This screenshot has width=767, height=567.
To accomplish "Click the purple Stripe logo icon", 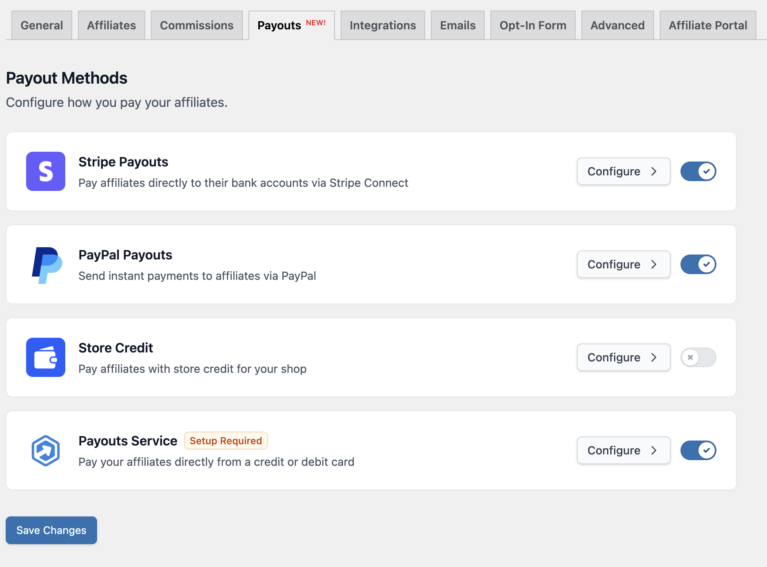I will 45,171.
